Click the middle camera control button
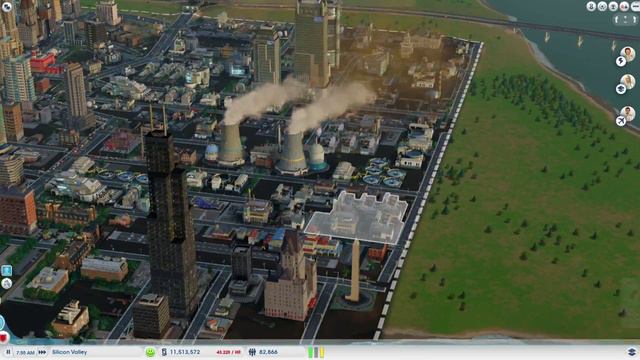This screenshot has width=640, height=360. point(626,19)
